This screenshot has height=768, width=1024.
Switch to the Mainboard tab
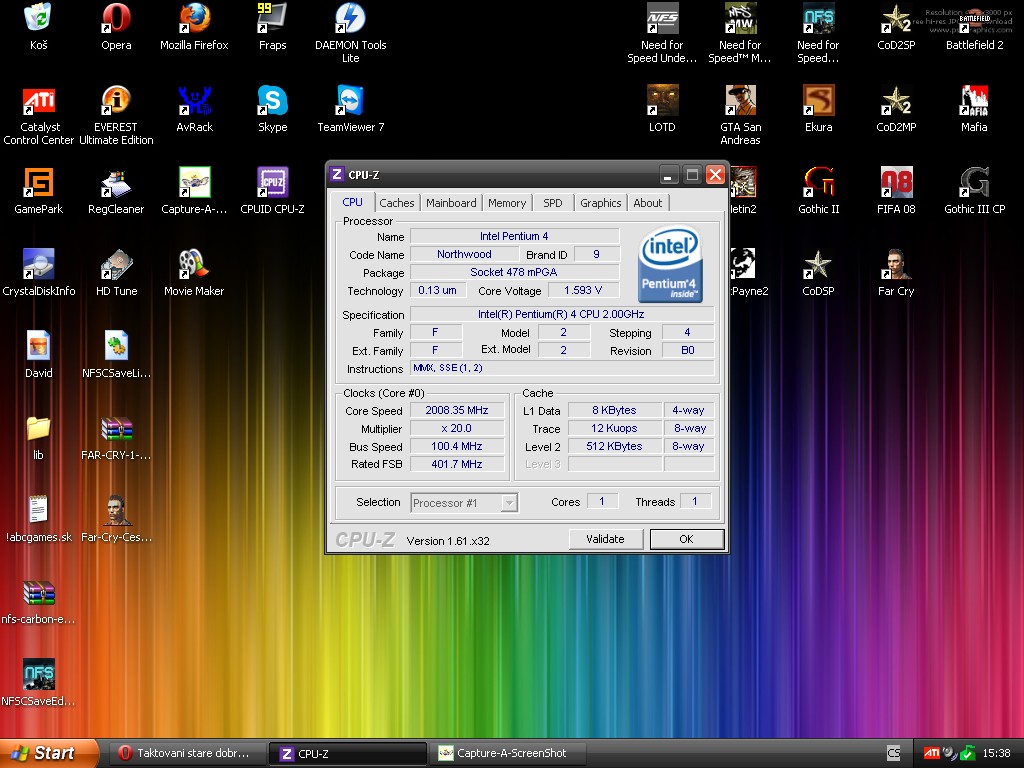(x=451, y=203)
